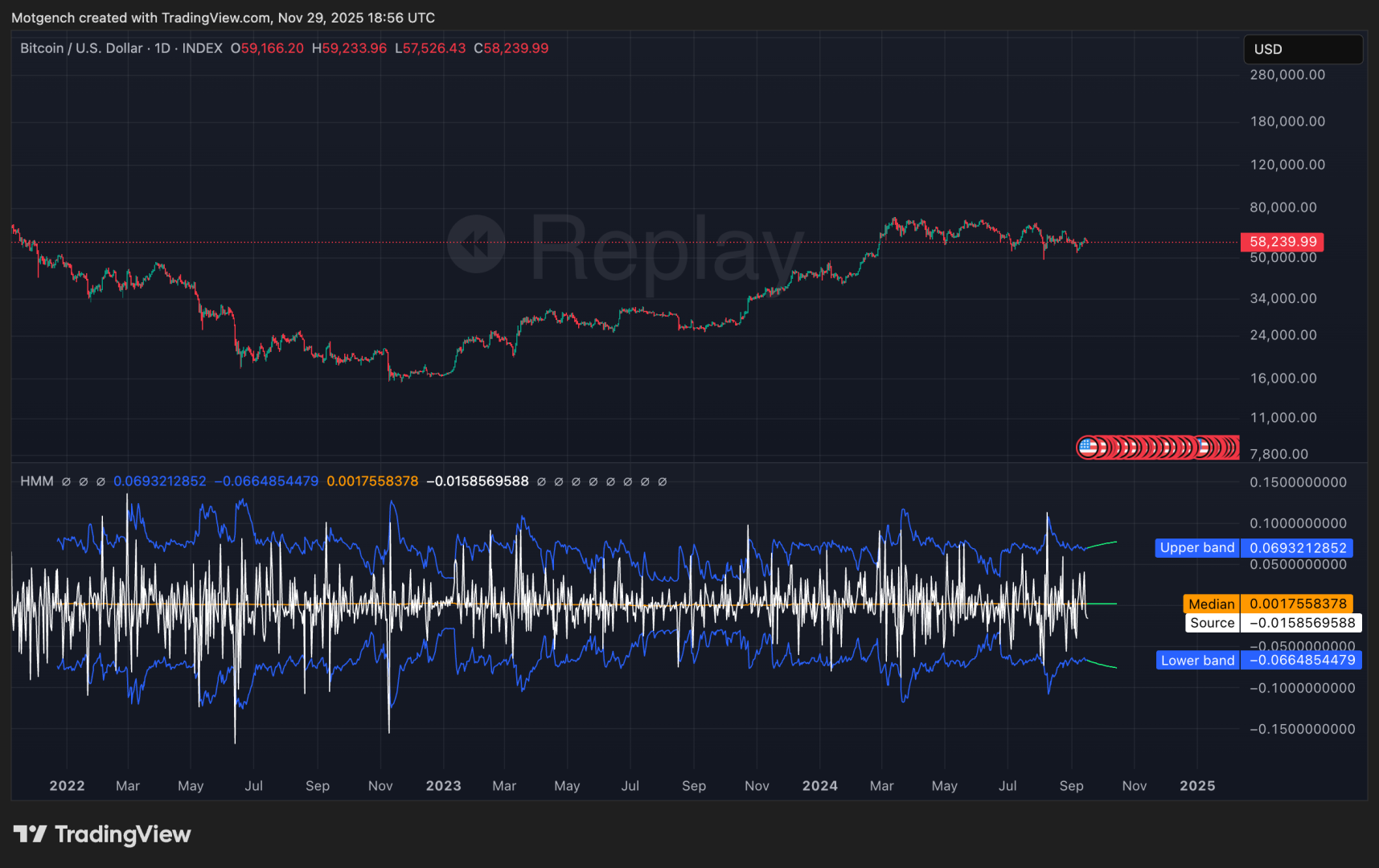
Task: Click the 2024 label on time axis
Action: (819, 786)
